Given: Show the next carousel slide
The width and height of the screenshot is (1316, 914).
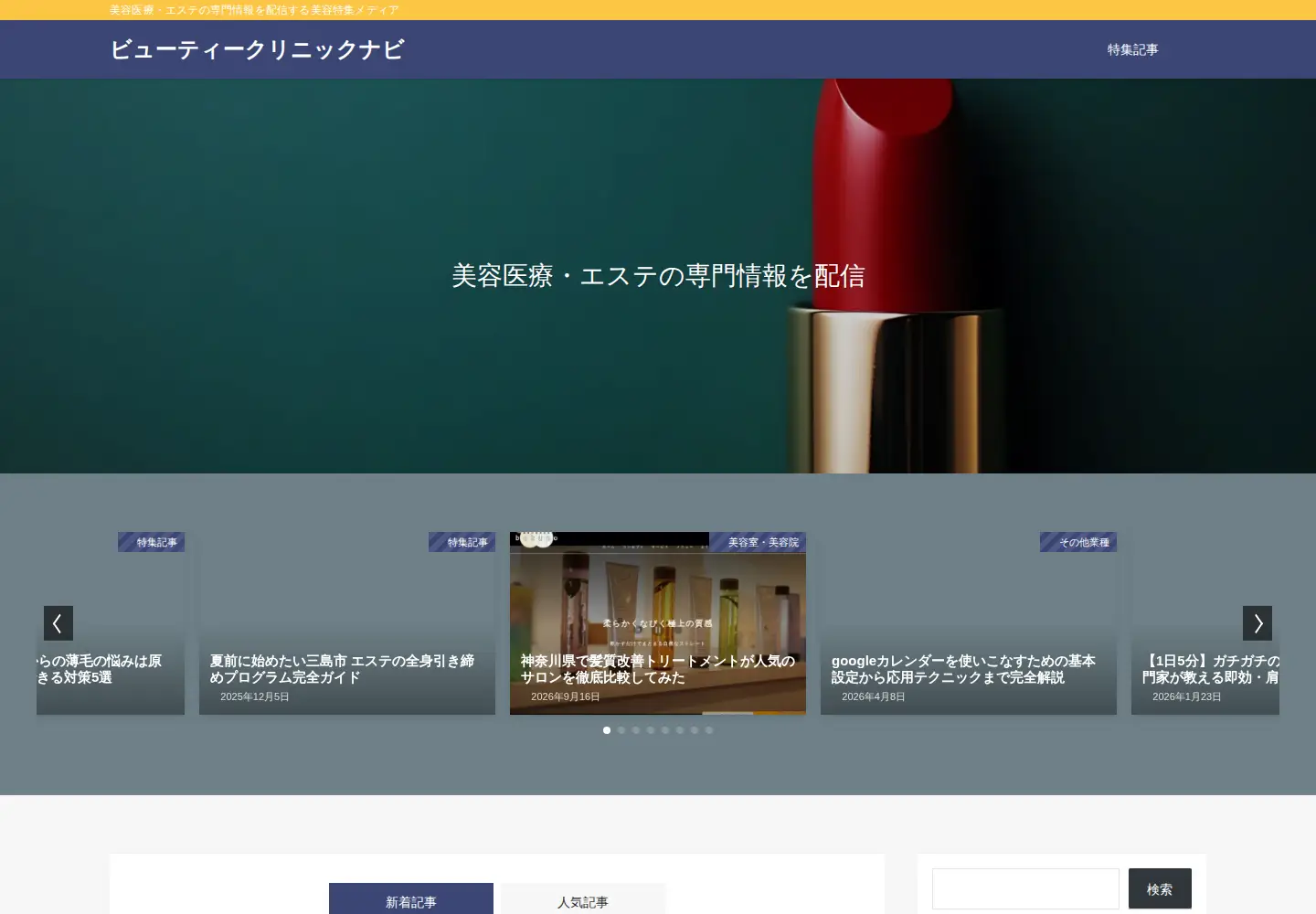Looking at the screenshot, I should point(1258,623).
